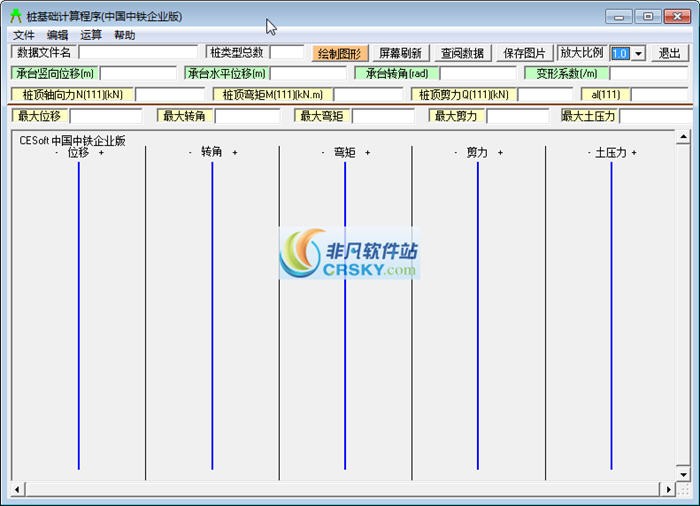Focus the 数据文件名 input field
This screenshot has width=700, height=506.
[x=138, y=52]
